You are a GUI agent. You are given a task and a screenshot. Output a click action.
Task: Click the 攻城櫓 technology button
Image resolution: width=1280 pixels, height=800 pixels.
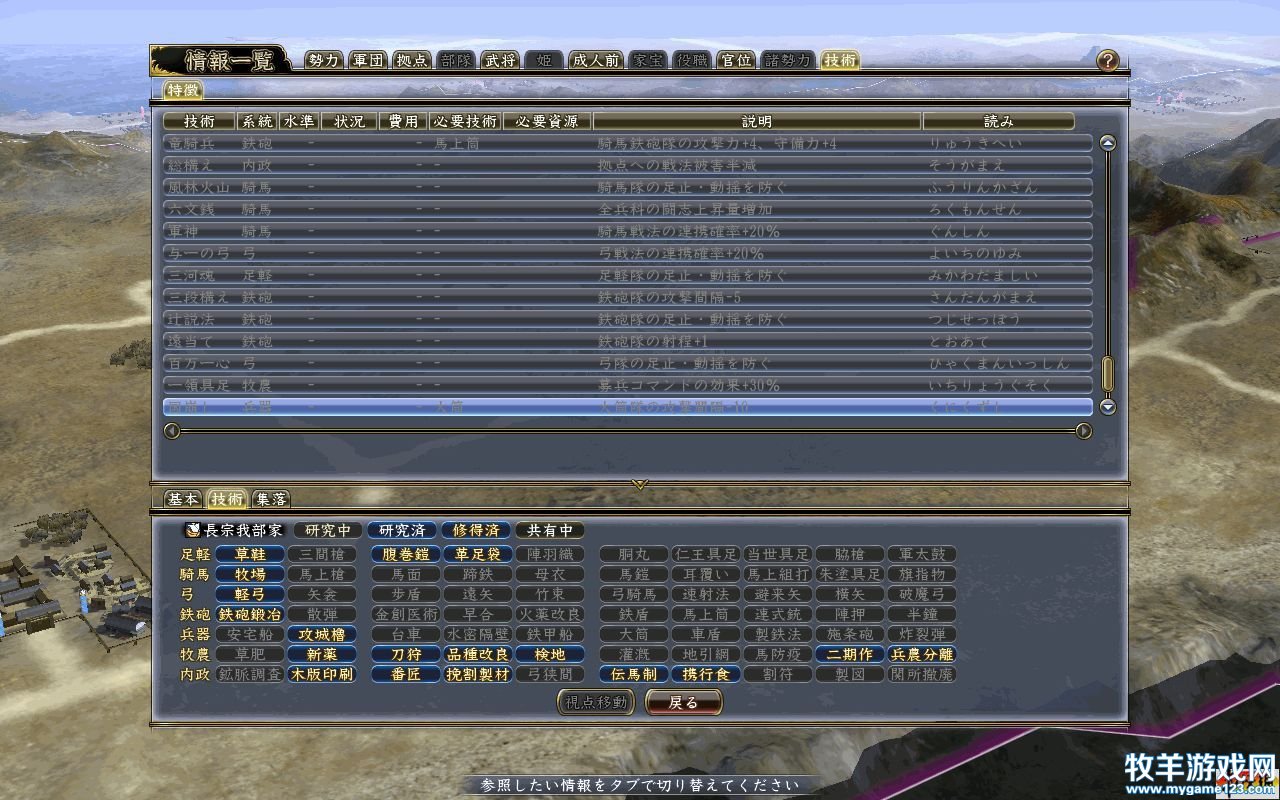322,634
